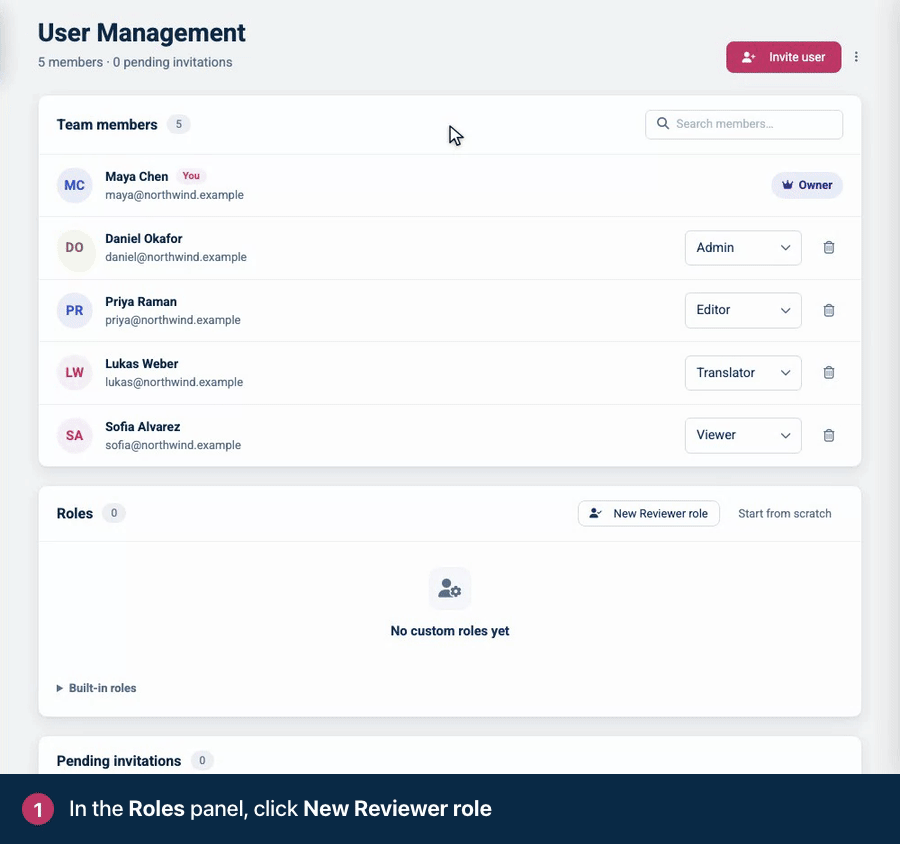Focus the Search members field
Viewport: 900px width, 844px height.
744,124
